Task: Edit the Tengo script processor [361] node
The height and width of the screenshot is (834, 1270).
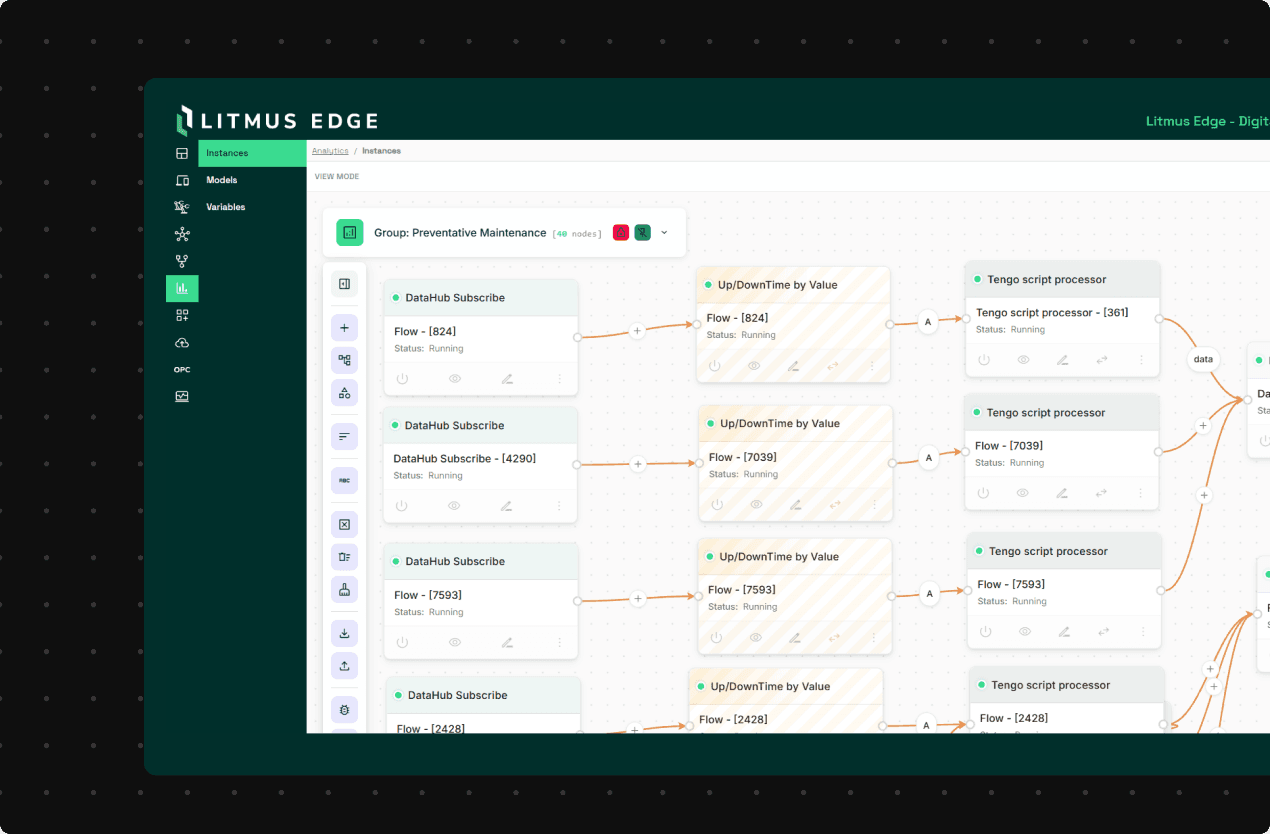Action: 1062,360
